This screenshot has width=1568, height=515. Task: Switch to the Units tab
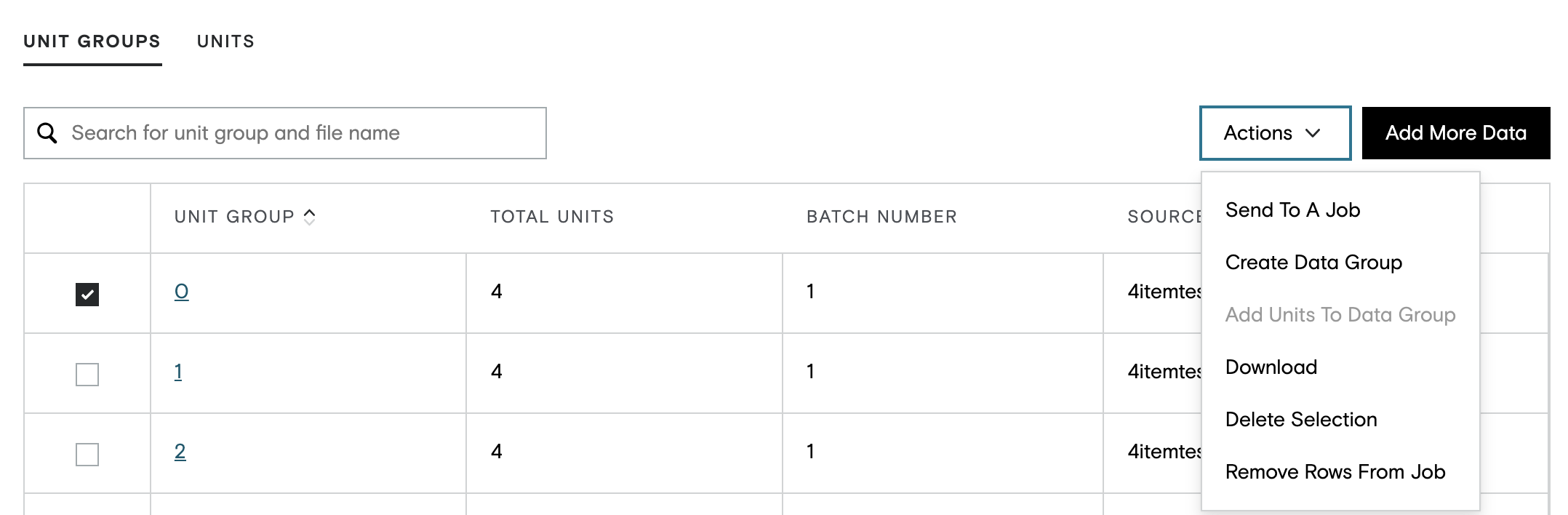tap(226, 41)
